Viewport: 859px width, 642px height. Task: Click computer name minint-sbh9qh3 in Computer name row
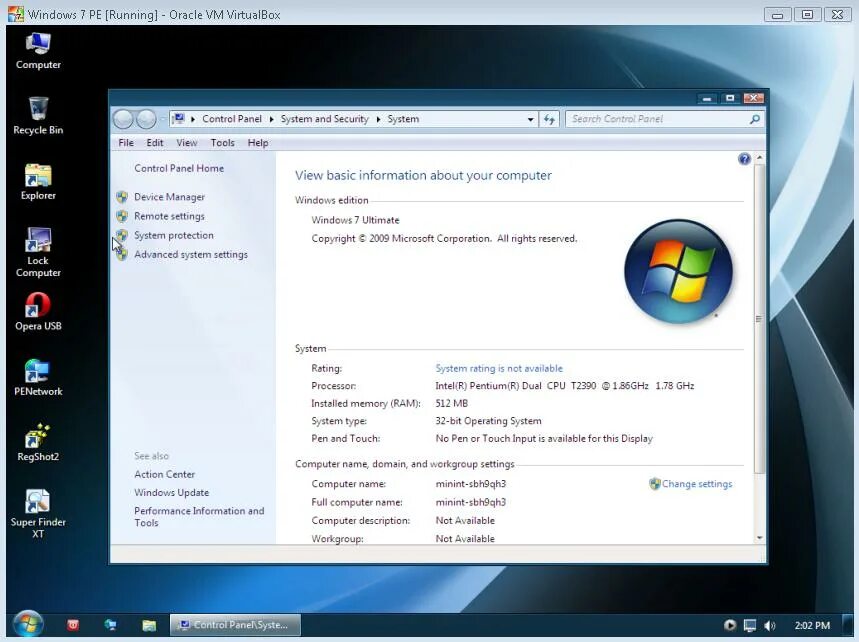tap(471, 484)
